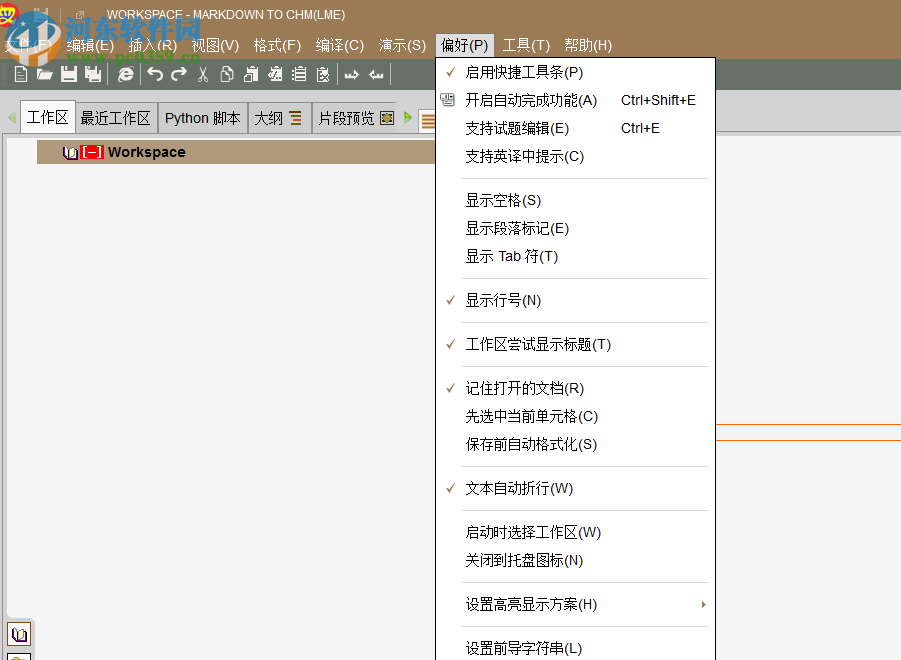Open browser preview with the IE icon
The image size is (901, 660).
click(125, 74)
